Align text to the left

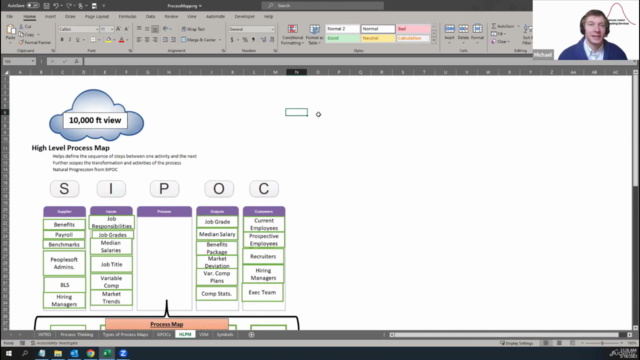click(x=139, y=40)
